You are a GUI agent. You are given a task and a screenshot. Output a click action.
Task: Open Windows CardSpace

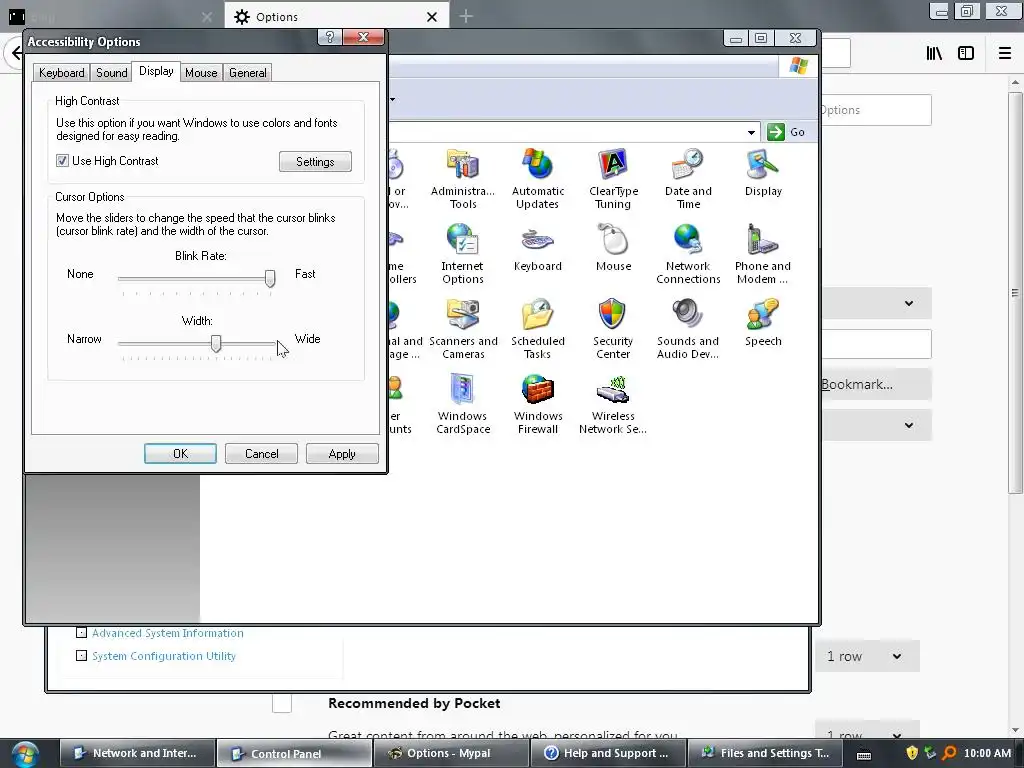463,404
